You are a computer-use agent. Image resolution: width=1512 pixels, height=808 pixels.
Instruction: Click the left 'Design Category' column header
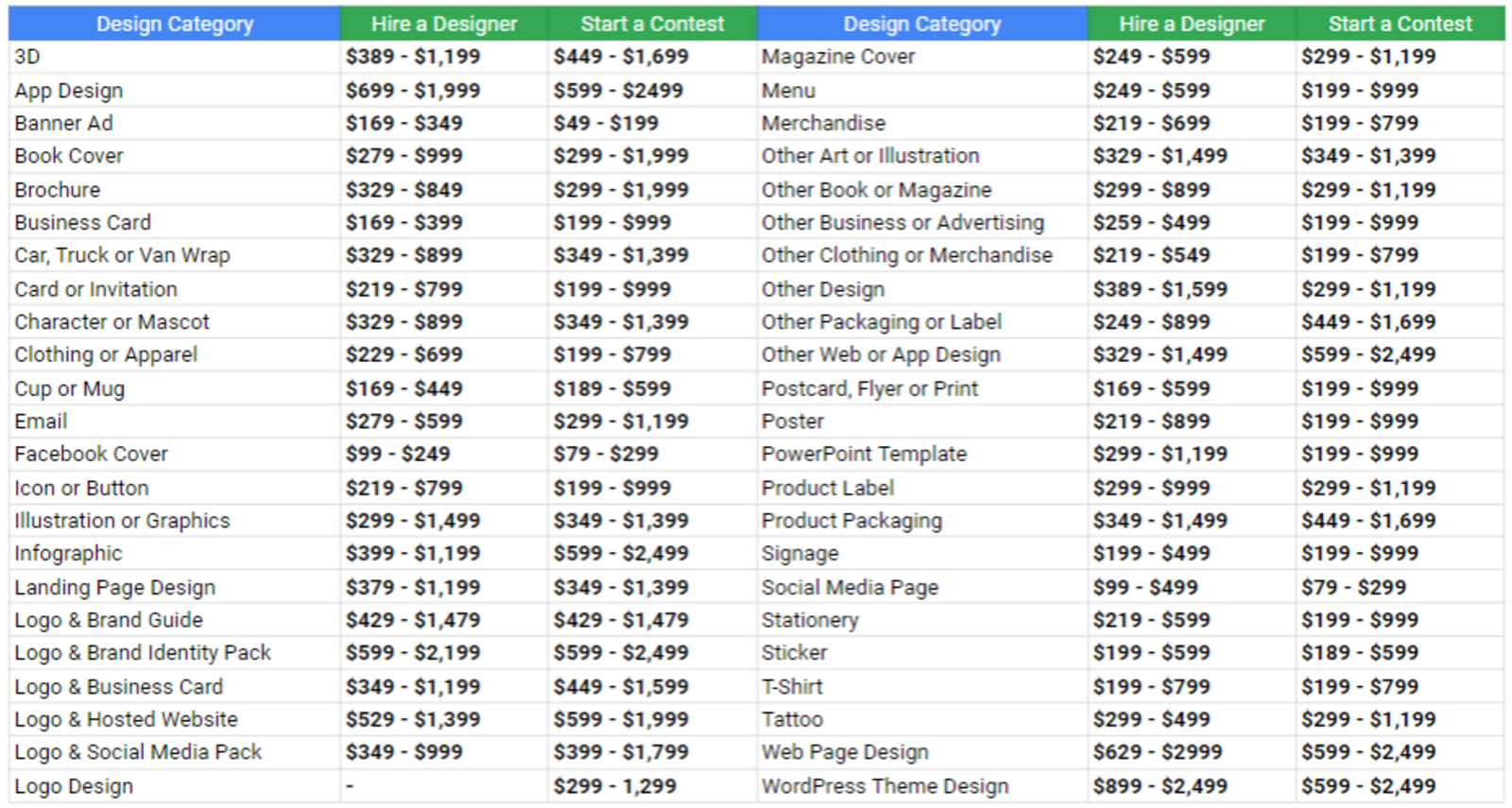[175, 24]
